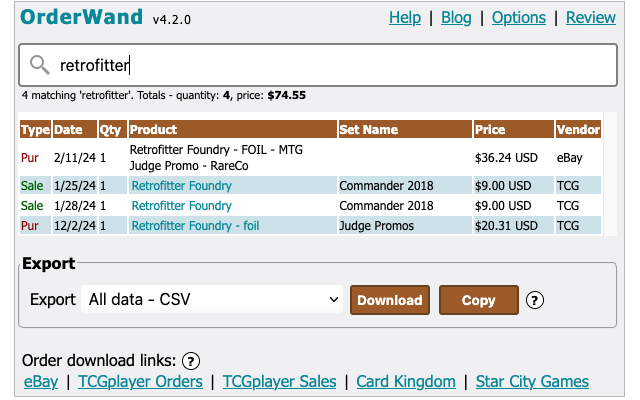The height and width of the screenshot is (400, 640).
Task: Open the Export format dropdown
Action: tap(212, 299)
